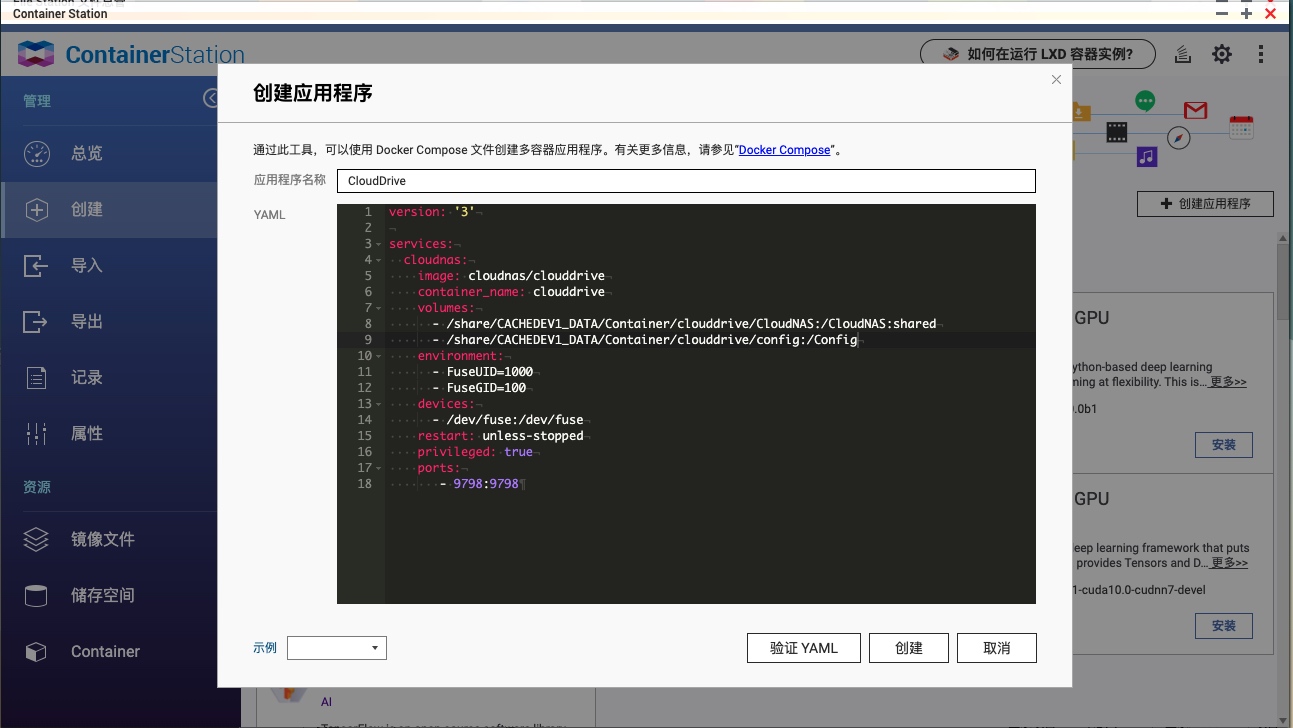Click the CloudNAS:shared volume line
Viewport: 1293px width, 728px height.
(x=684, y=324)
